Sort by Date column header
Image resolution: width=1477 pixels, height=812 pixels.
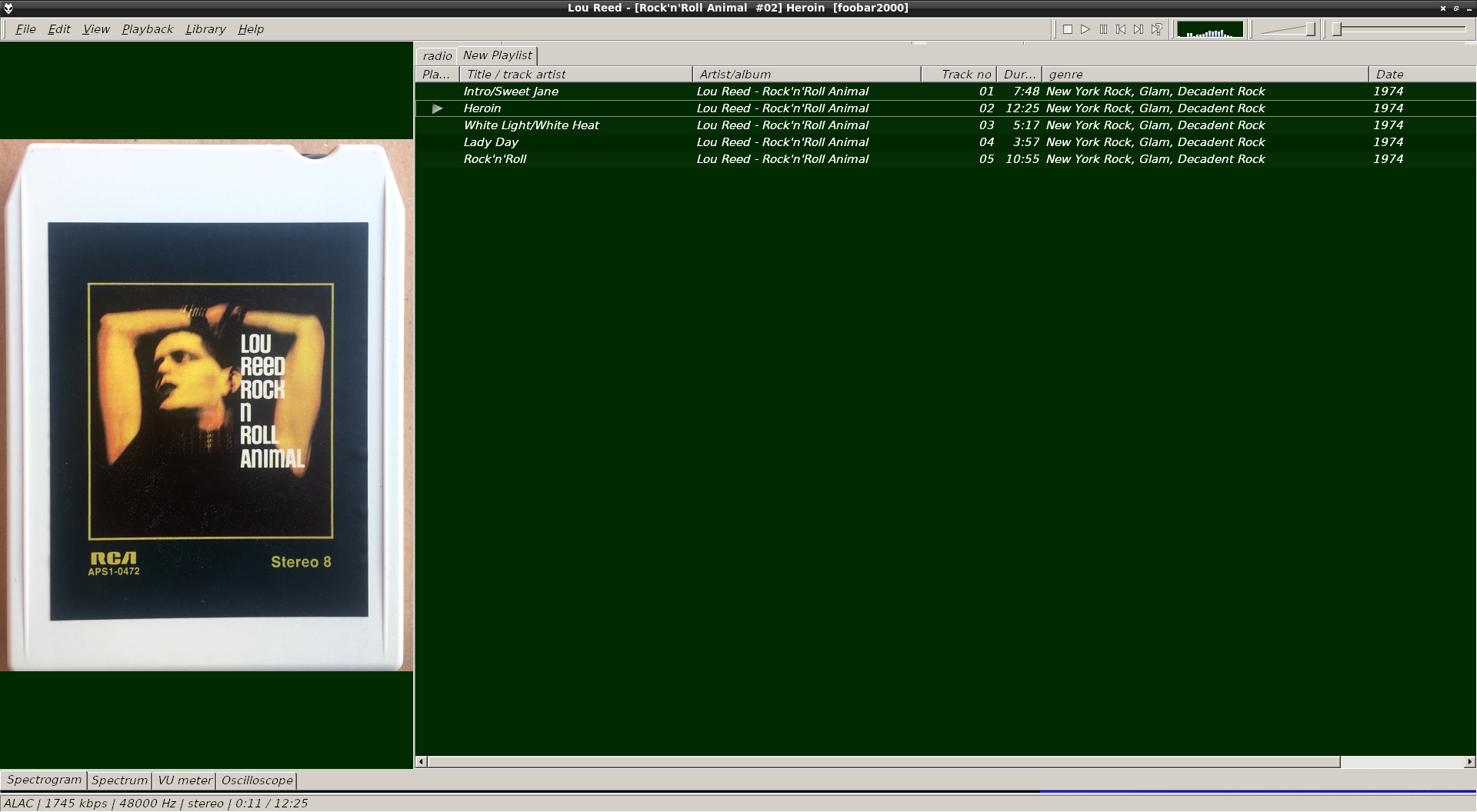(1422, 75)
